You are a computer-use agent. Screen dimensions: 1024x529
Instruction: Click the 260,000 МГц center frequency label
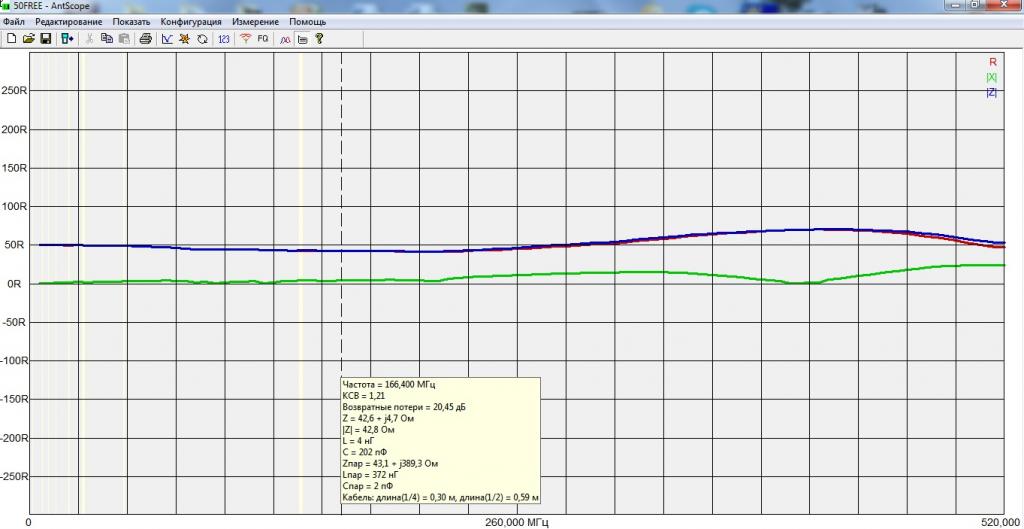click(x=517, y=522)
